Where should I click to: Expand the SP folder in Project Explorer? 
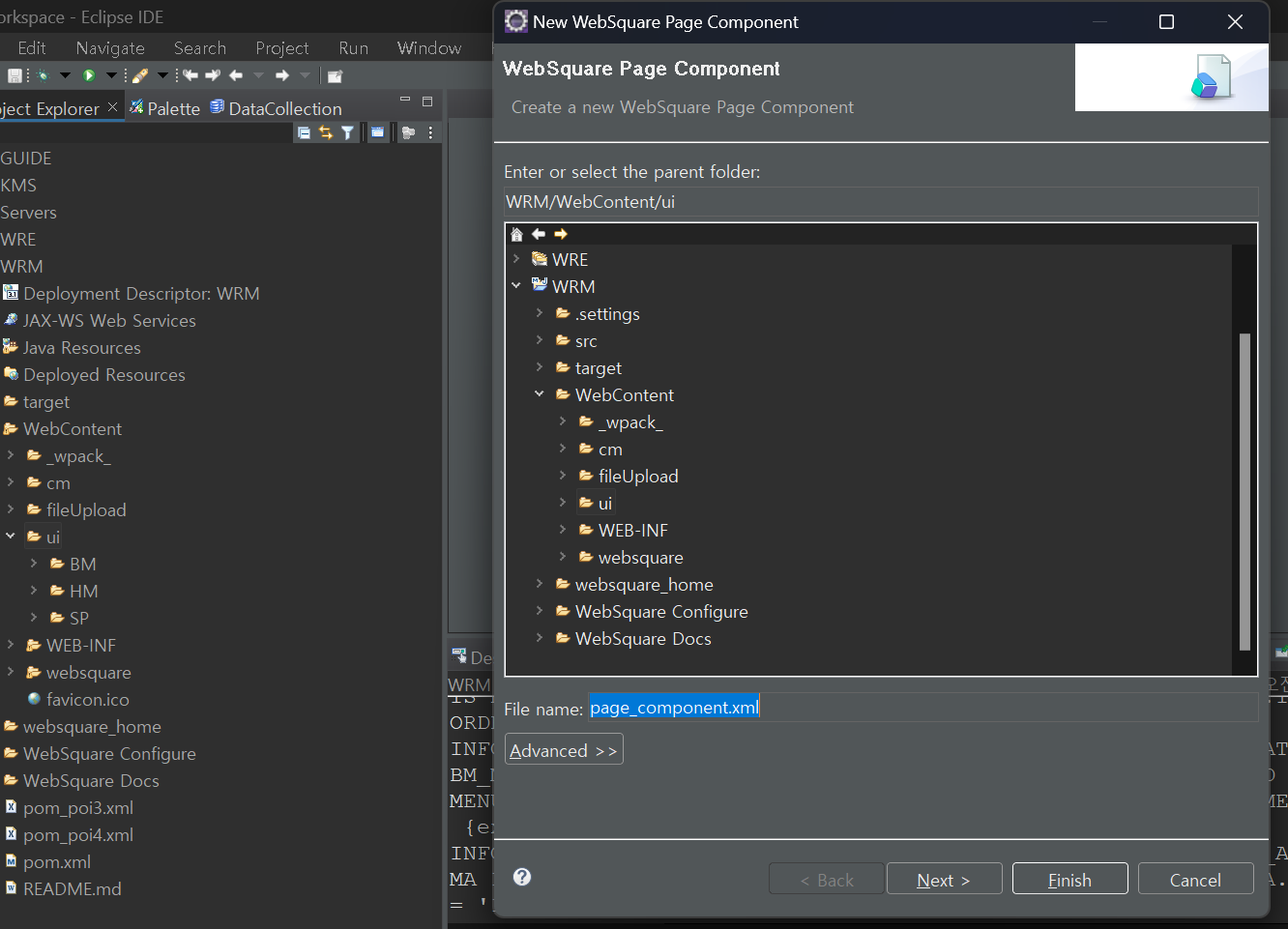coord(34,618)
